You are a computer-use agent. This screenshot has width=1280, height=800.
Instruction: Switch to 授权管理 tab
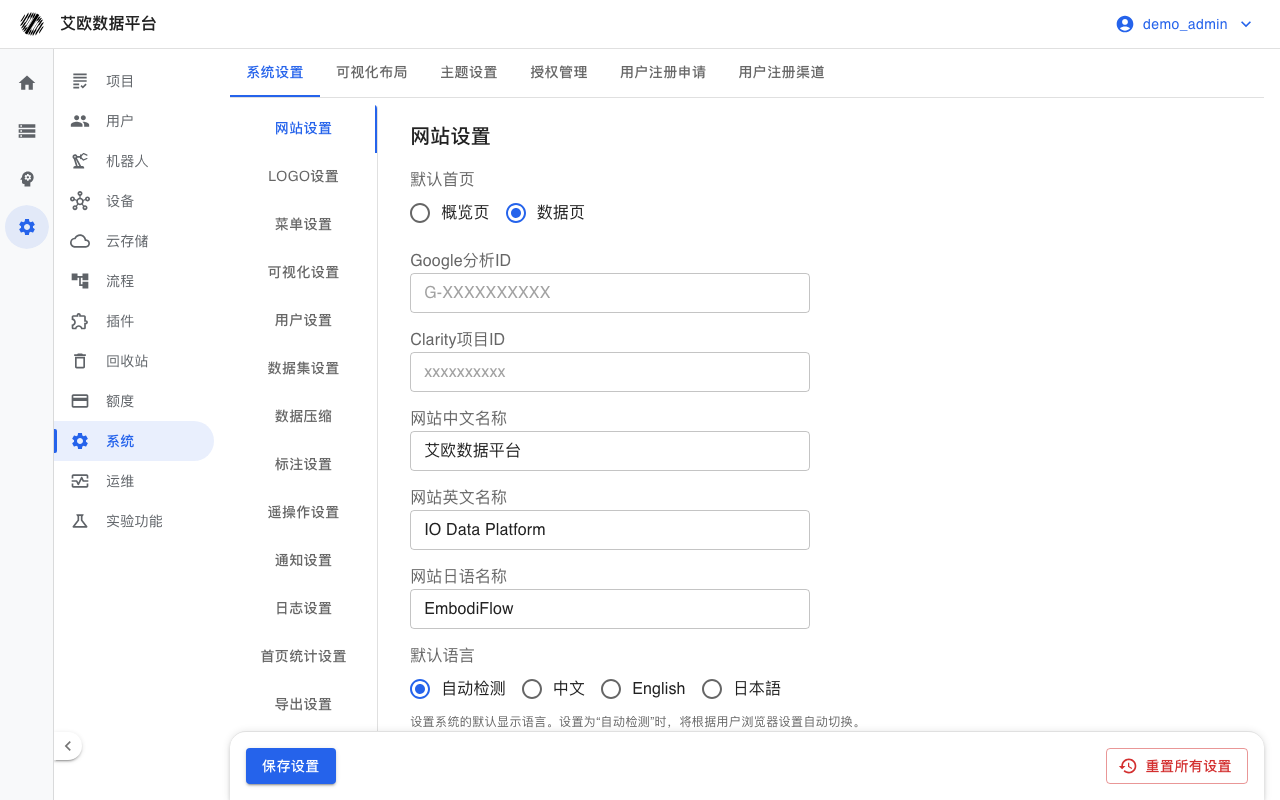point(559,72)
